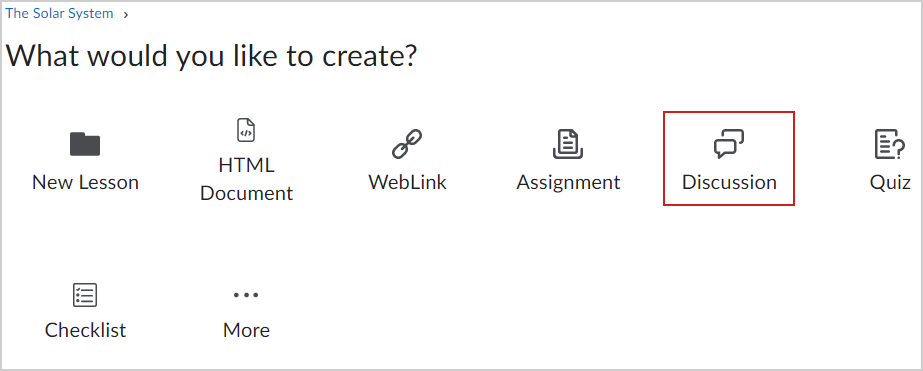Choose the Assignment text label
Image resolution: width=923 pixels, height=371 pixels.
(568, 183)
